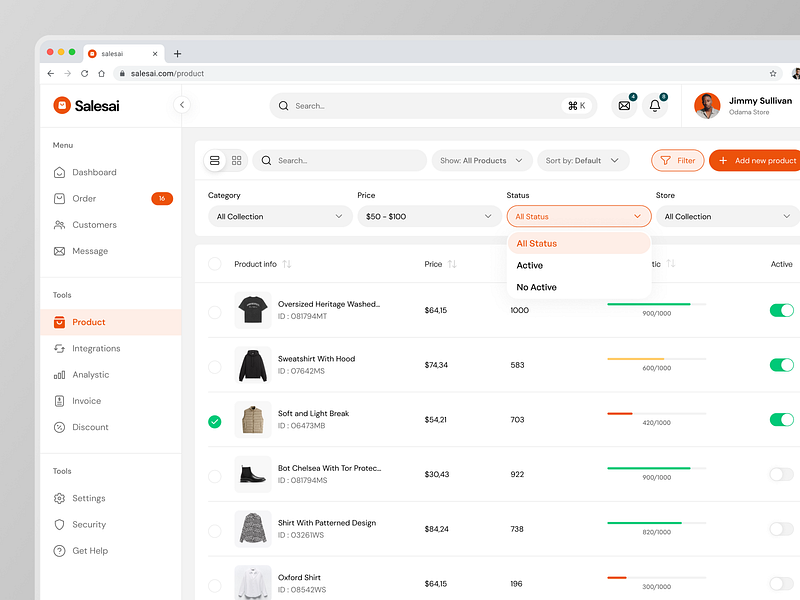Select Bot Chelsea row checkbox
This screenshot has width=800, height=600.
pos(215,476)
